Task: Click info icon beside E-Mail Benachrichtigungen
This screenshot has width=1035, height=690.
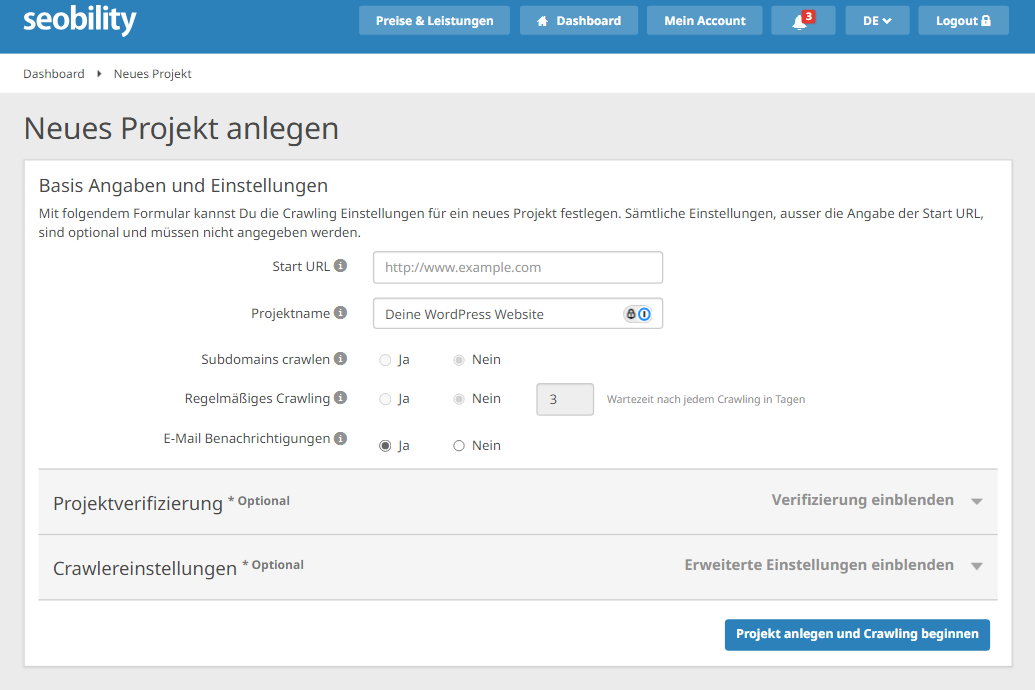Action: point(341,438)
